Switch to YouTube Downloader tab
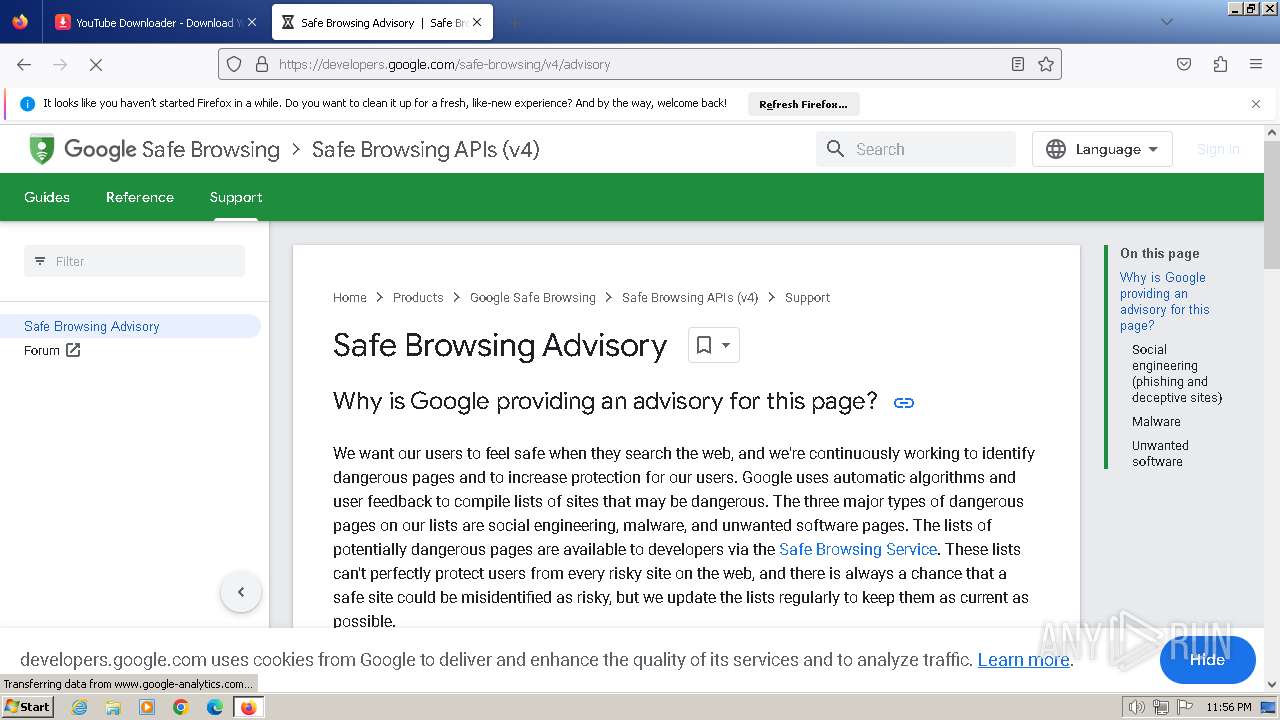The height and width of the screenshot is (720, 1280). pos(155,22)
